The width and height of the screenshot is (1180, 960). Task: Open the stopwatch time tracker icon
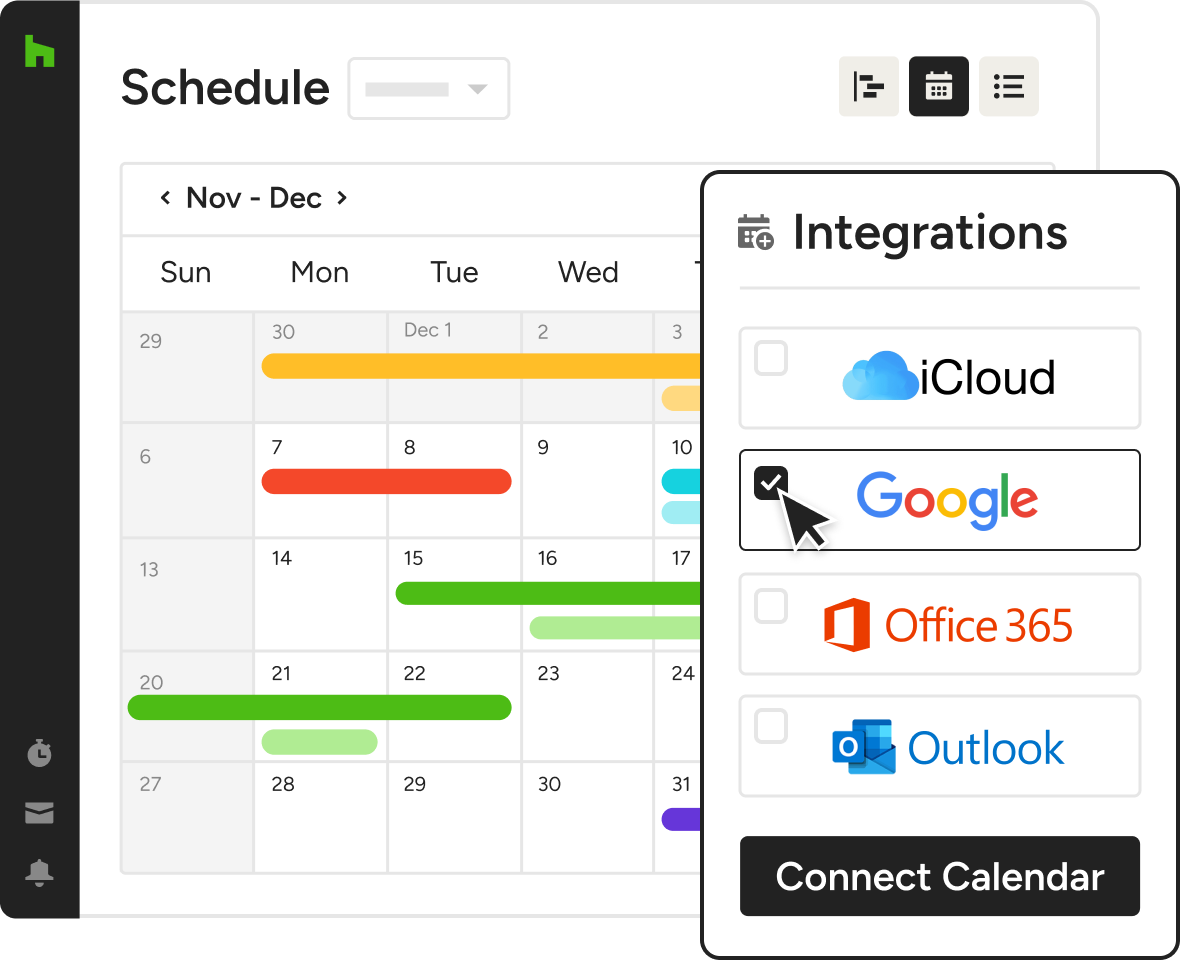39,753
